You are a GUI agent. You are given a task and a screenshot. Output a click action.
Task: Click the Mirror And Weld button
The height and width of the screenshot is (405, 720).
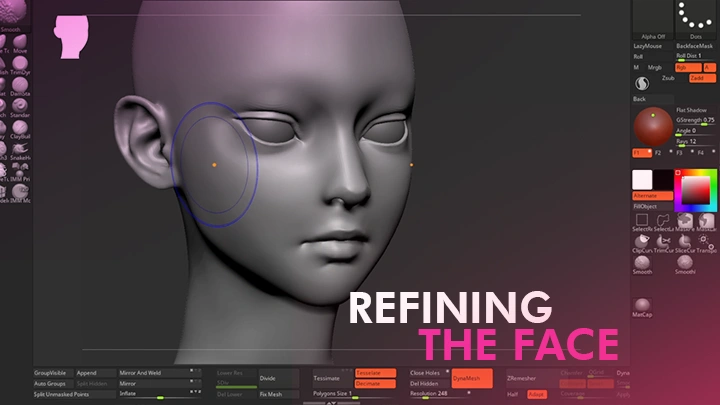[159, 373]
